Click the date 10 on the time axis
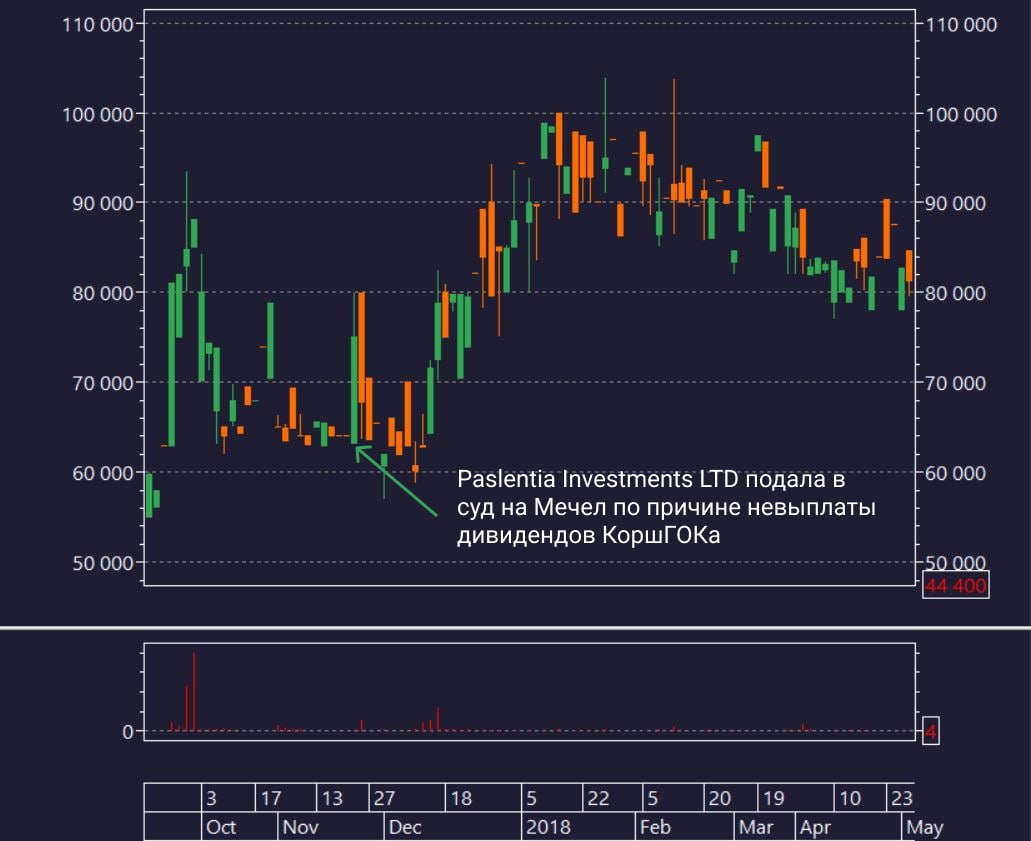 (x=850, y=798)
